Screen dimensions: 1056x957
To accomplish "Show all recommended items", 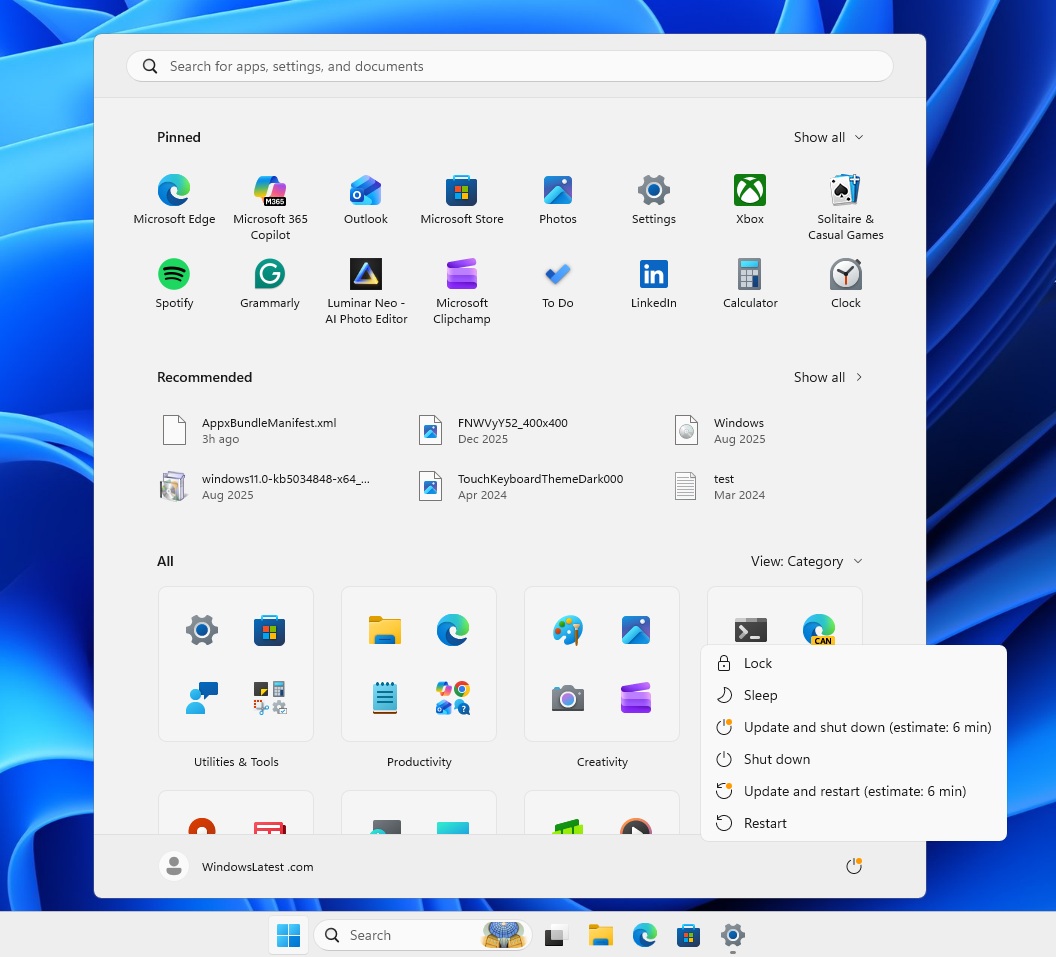I will click(827, 377).
